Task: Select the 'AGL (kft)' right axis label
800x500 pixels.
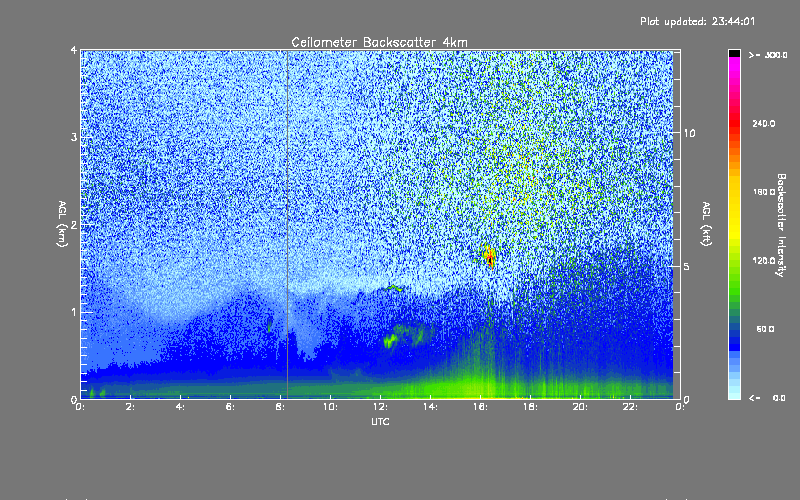Action: point(706,224)
